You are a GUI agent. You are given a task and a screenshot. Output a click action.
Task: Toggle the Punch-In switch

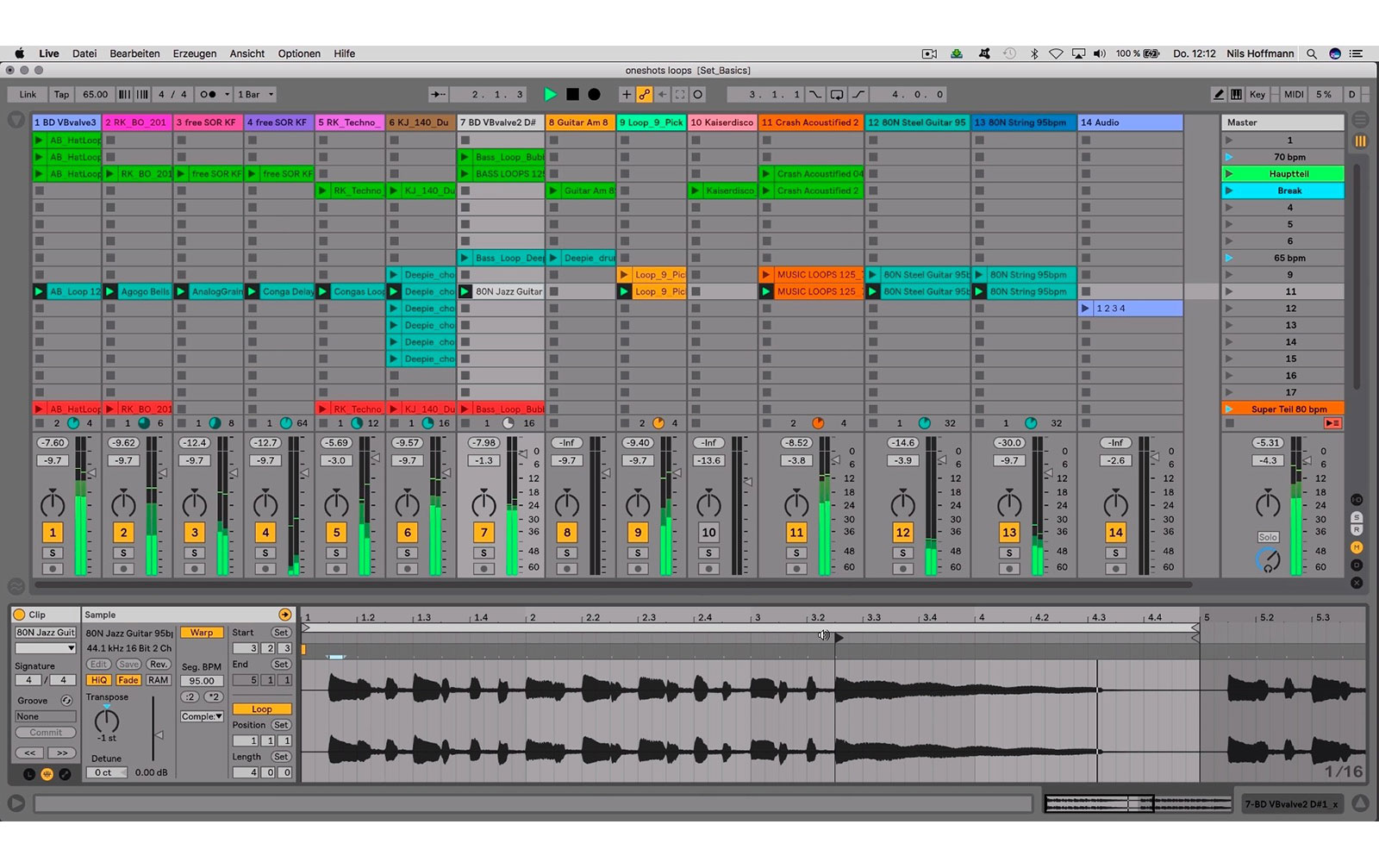[814, 94]
